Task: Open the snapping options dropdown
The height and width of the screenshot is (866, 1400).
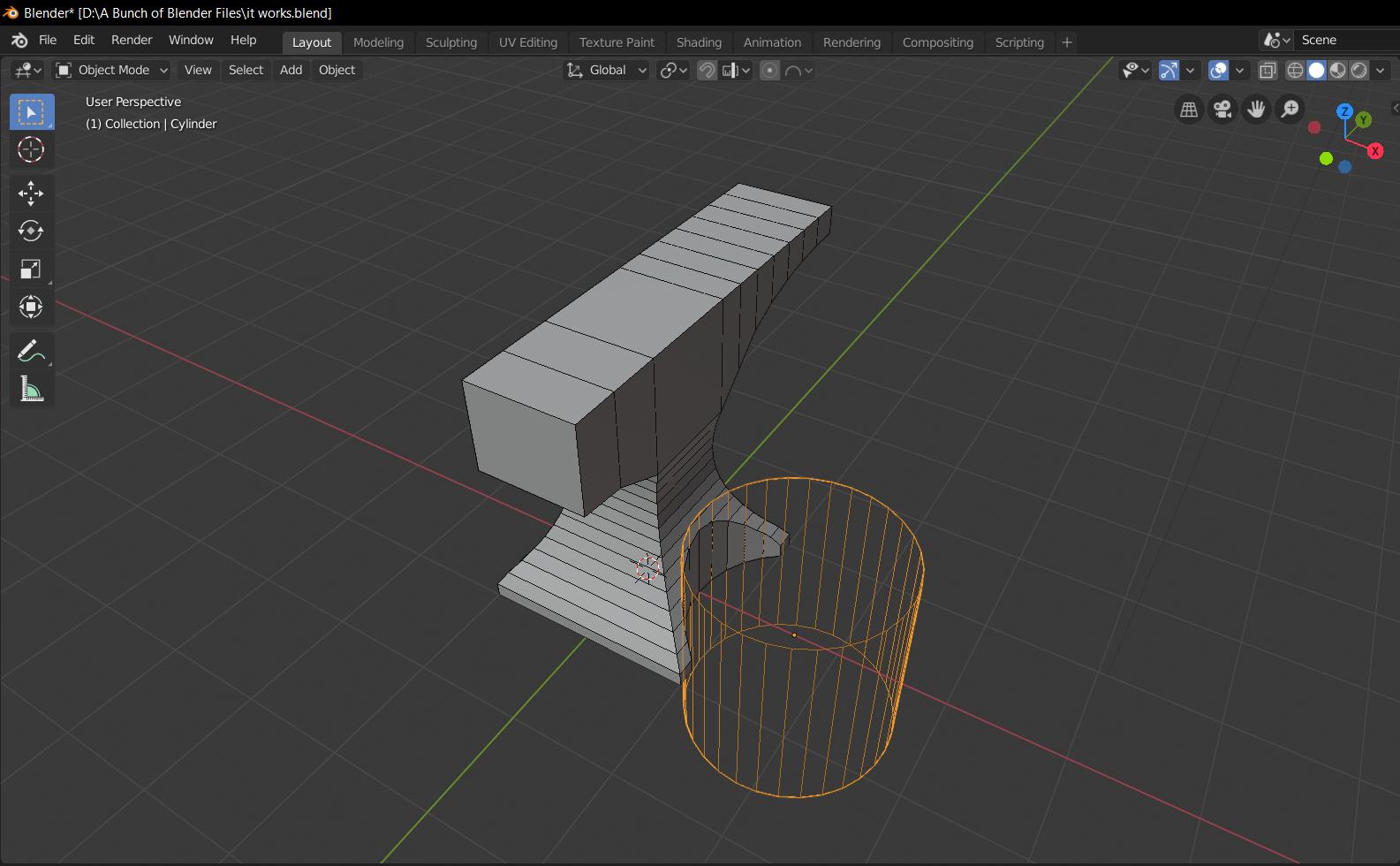Action: (736, 70)
